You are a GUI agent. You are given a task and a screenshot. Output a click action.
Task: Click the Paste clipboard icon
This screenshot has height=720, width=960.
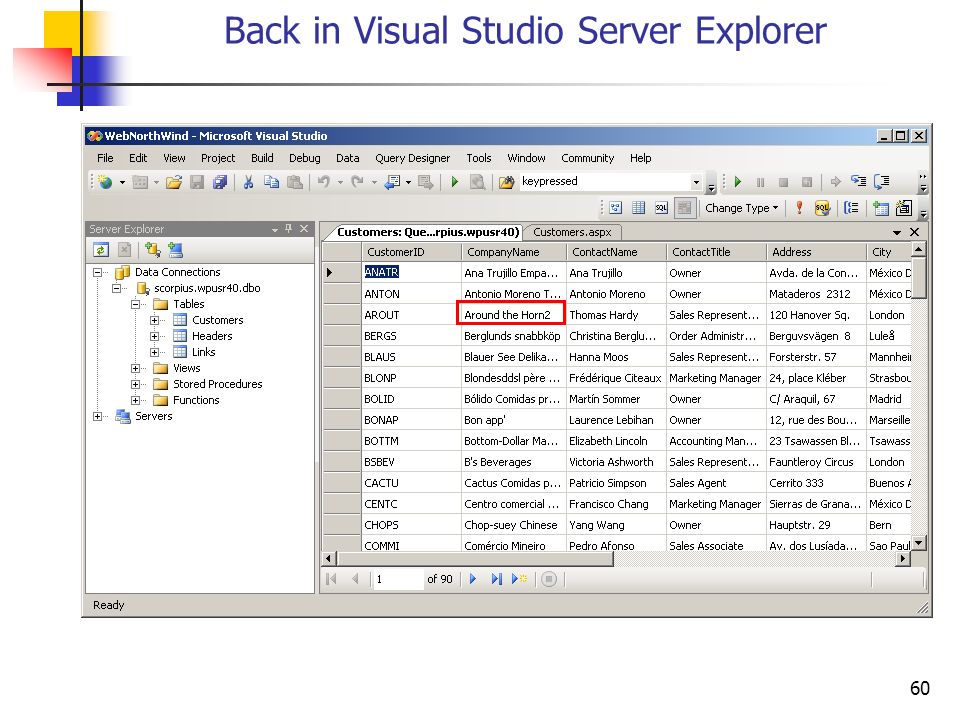coord(294,182)
